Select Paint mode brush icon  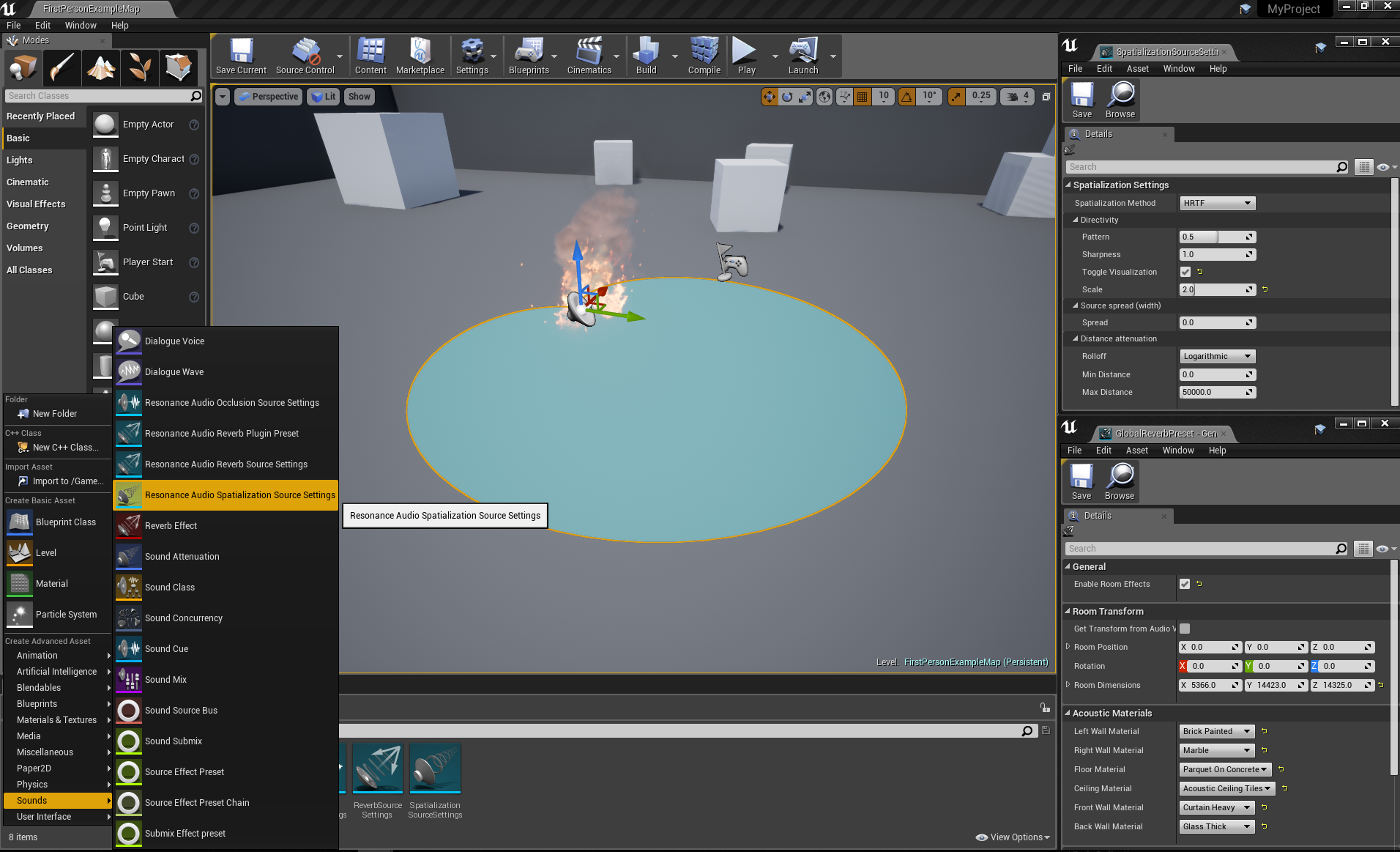[62, 67]
